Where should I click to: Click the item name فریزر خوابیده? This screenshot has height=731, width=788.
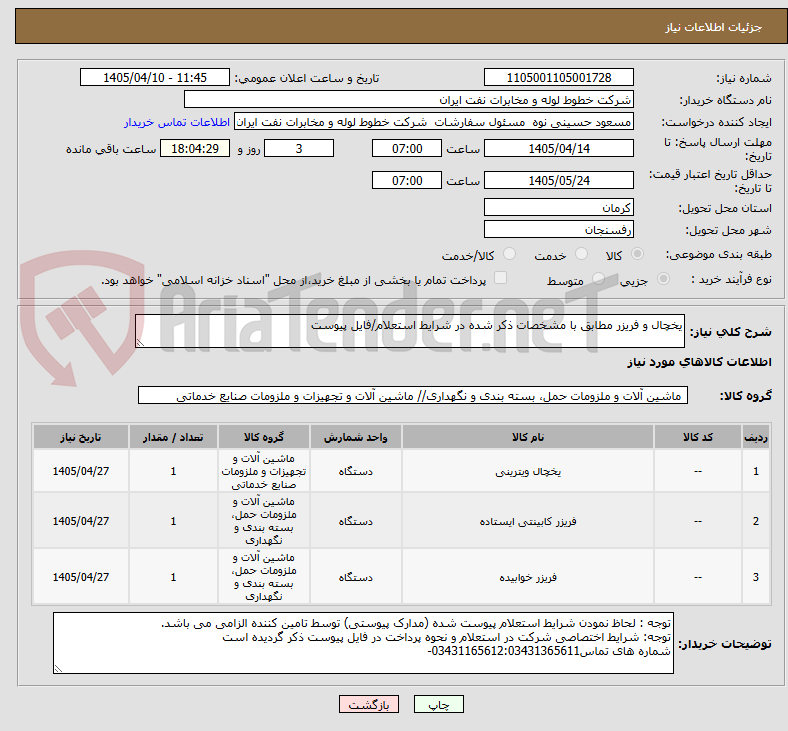[528, 577]
